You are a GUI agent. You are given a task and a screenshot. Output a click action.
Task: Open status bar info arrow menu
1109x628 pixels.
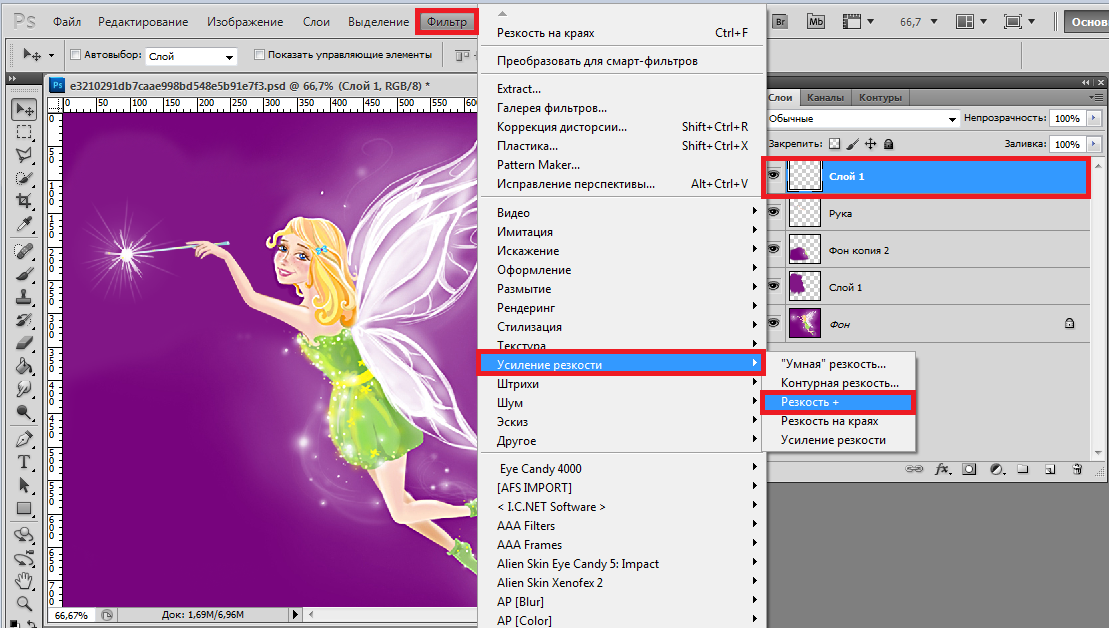tap(296, 615)
